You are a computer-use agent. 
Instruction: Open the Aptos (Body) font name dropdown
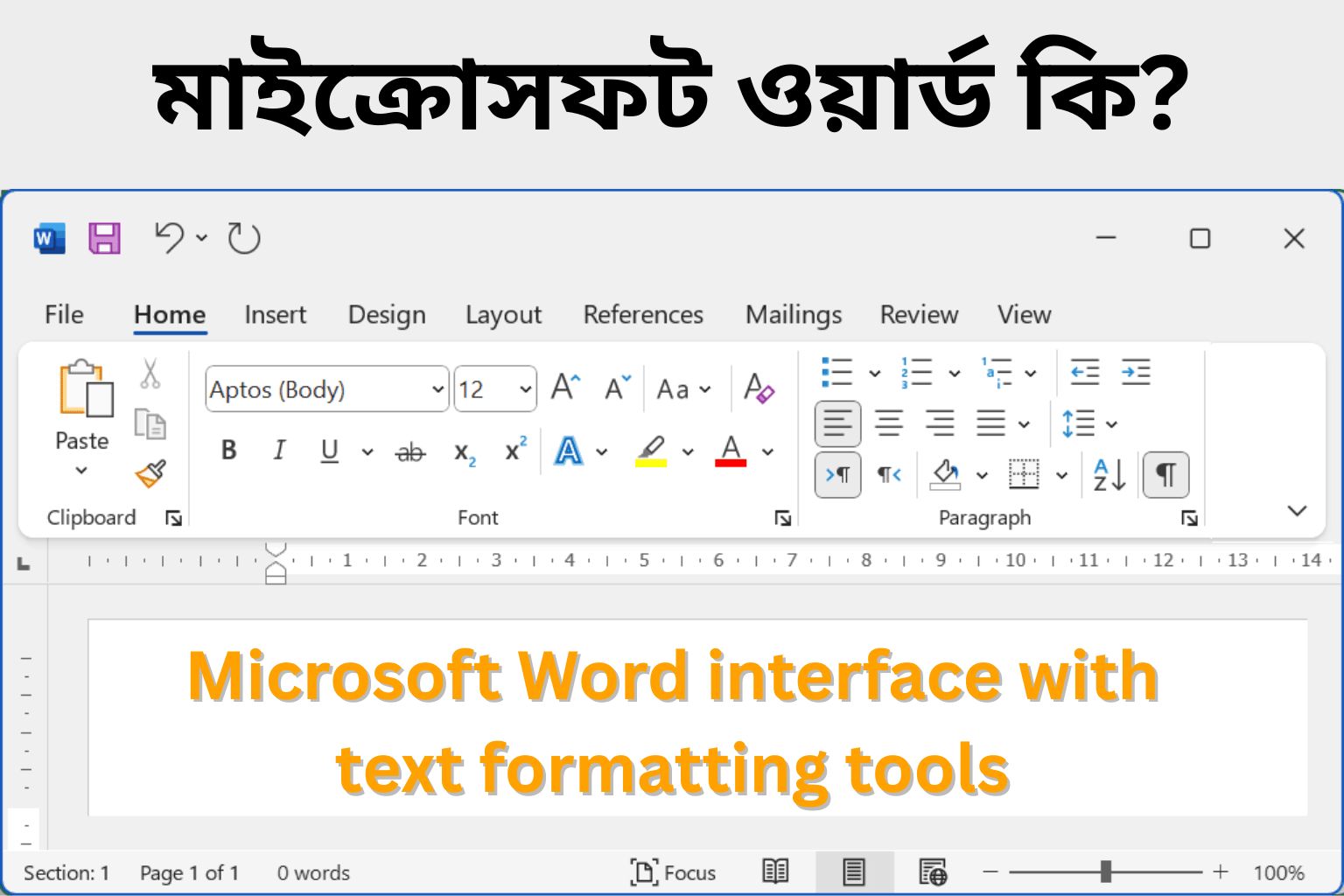click(437, 389)
